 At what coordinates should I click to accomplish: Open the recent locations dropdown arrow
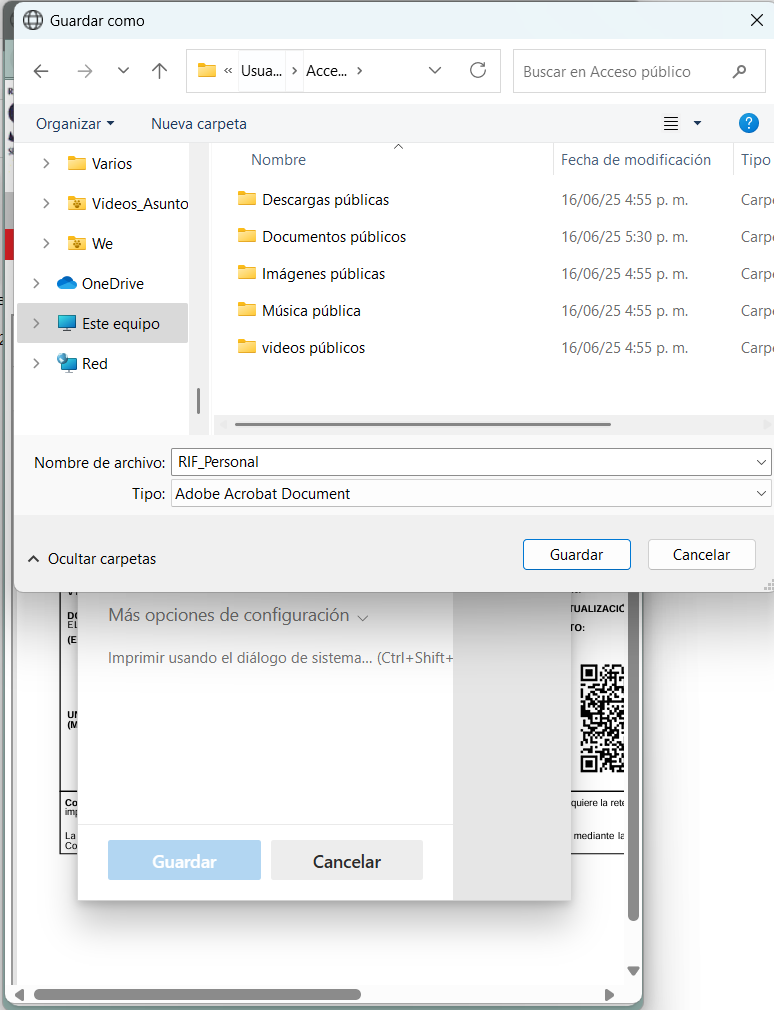[124, 71]
